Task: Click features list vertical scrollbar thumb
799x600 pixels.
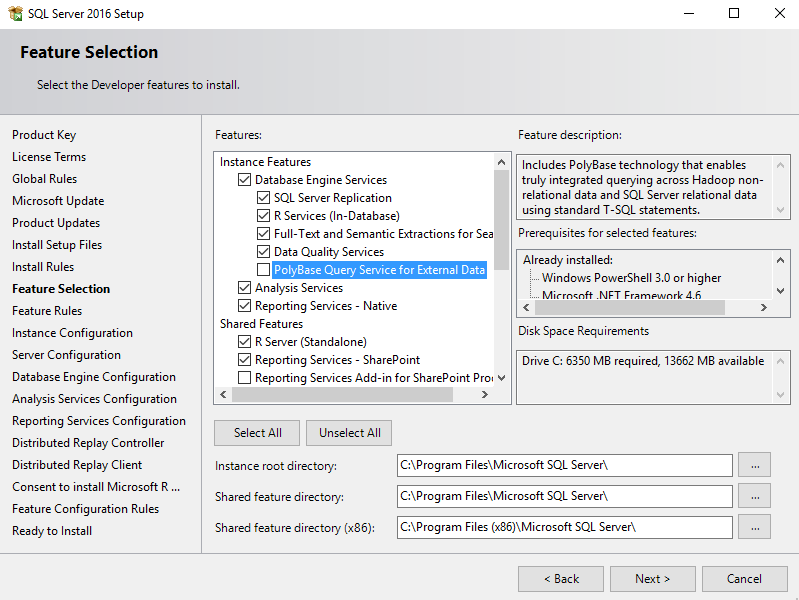Action: [x=501, y=220]
